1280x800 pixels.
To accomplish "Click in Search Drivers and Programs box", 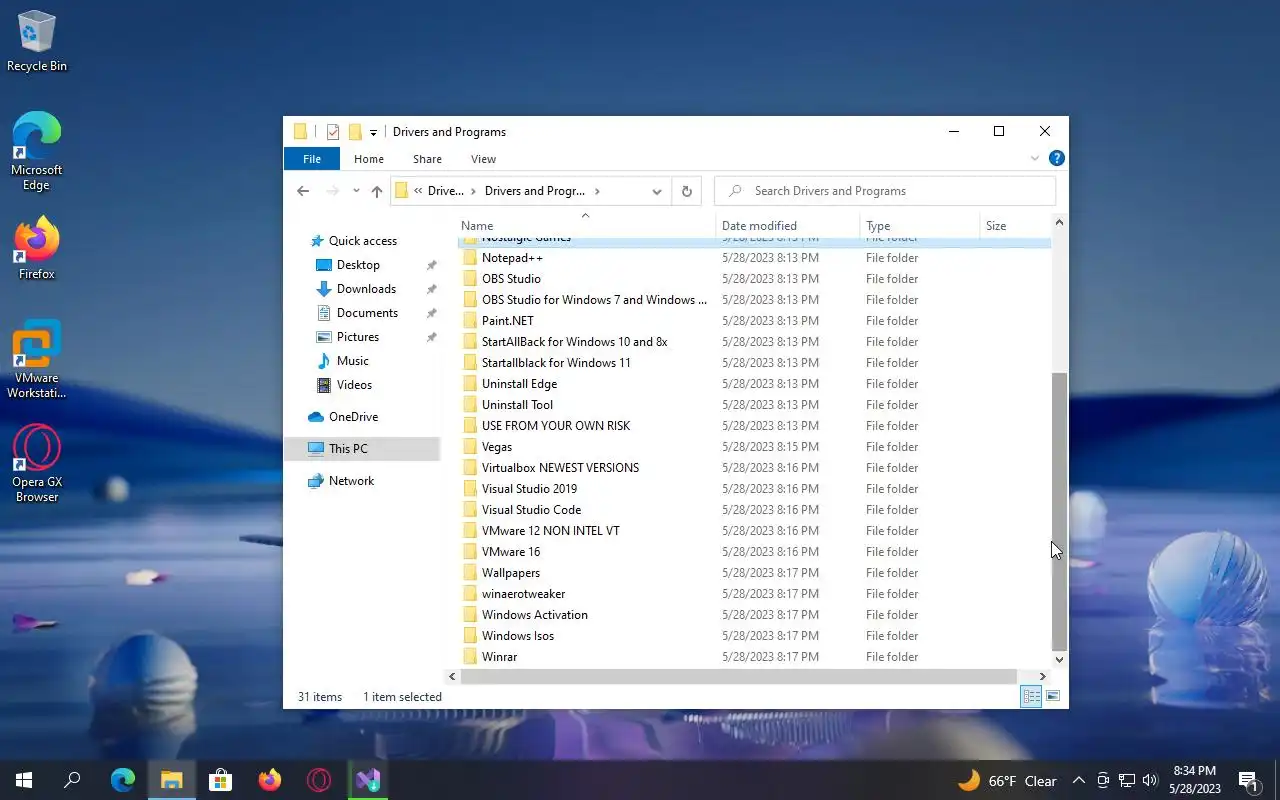I will click(x=885, y=191).
